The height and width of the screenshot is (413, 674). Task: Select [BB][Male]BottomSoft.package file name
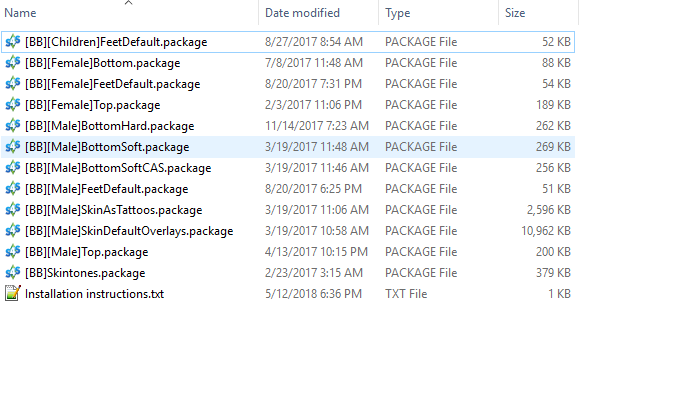108,147
